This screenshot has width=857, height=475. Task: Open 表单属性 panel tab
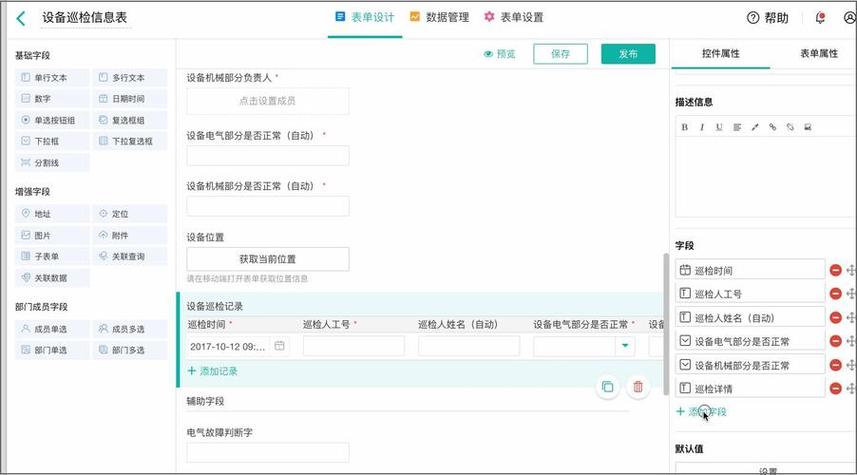click(x=818, y=54)
